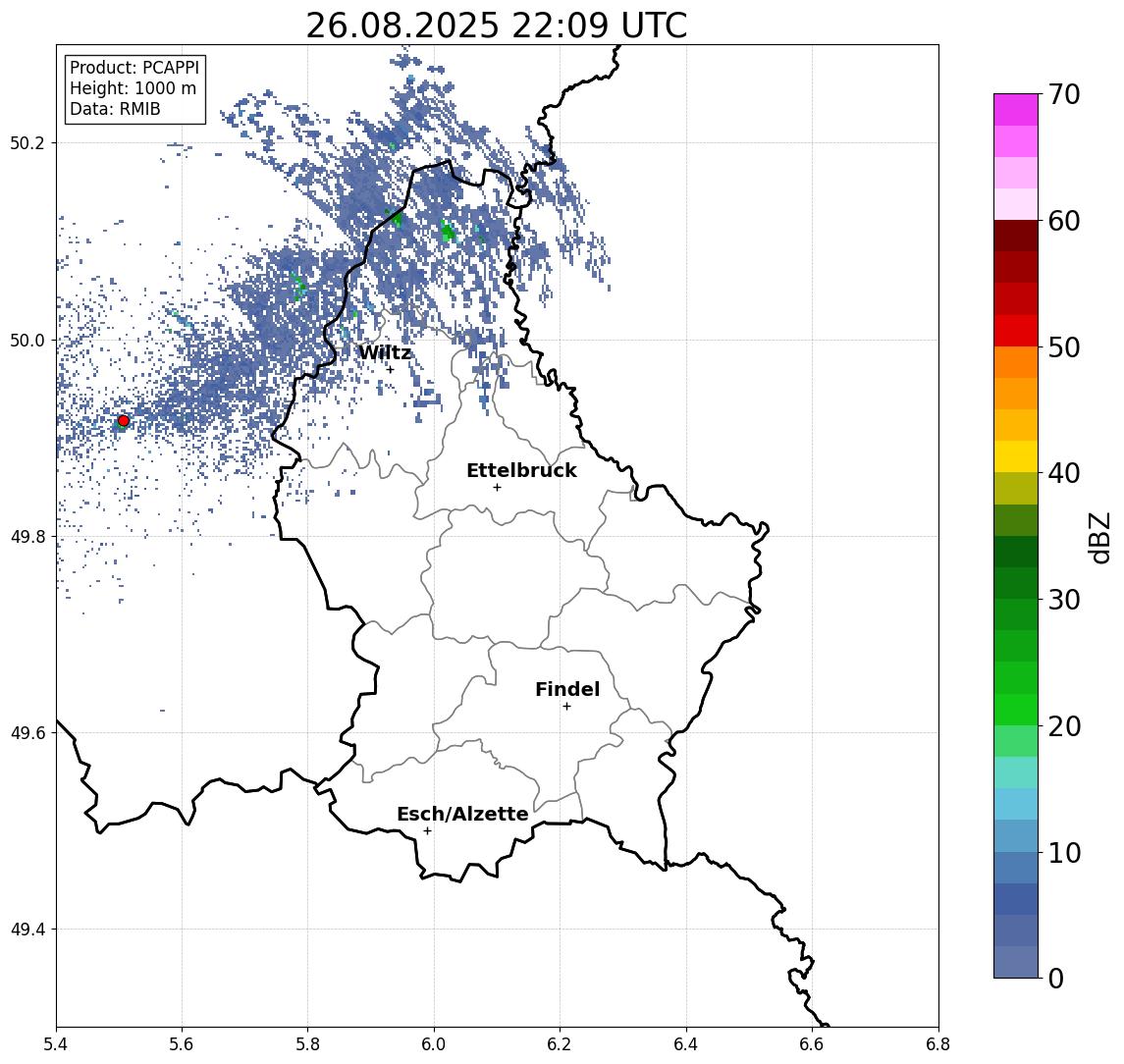Click the Wiltz city label
The width and height of the screenshot is (1124, 1064).
pyautogui.click(x=385, y=352)
